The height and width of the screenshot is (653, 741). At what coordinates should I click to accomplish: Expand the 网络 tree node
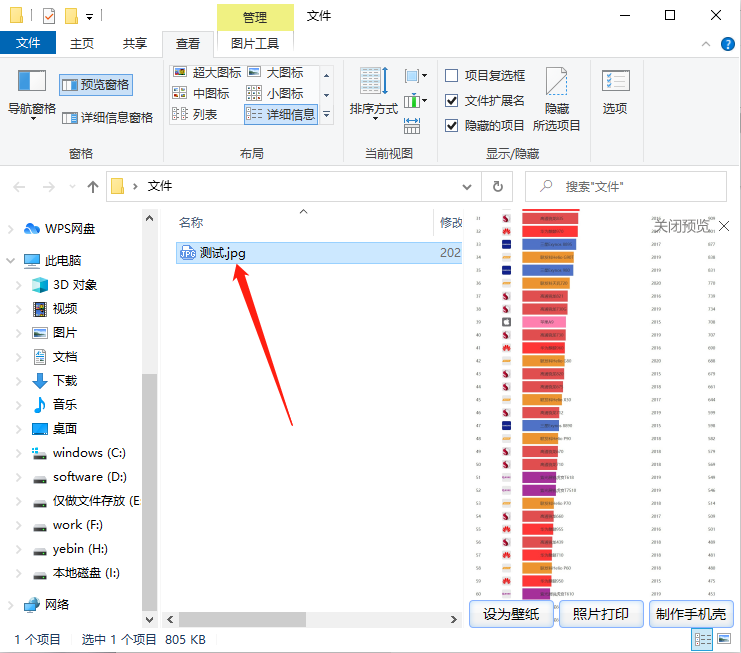click(10, 605)
